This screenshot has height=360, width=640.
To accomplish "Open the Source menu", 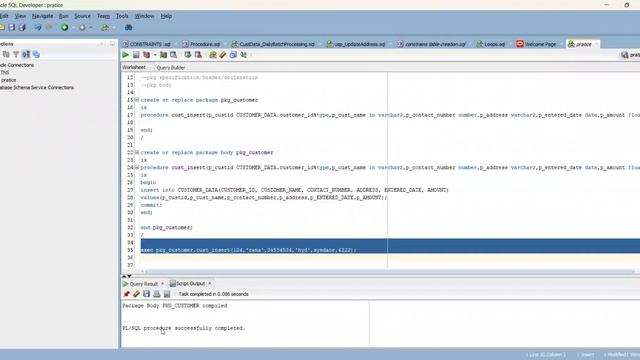I will [x=82, y=16].
